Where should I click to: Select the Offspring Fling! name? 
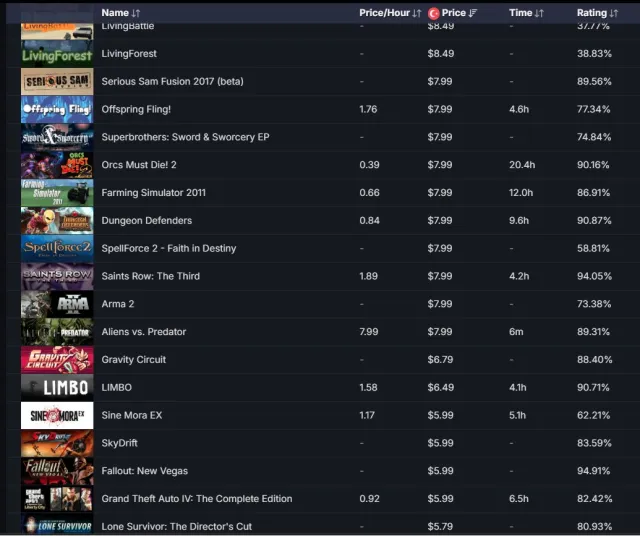[x=136, y=109]
